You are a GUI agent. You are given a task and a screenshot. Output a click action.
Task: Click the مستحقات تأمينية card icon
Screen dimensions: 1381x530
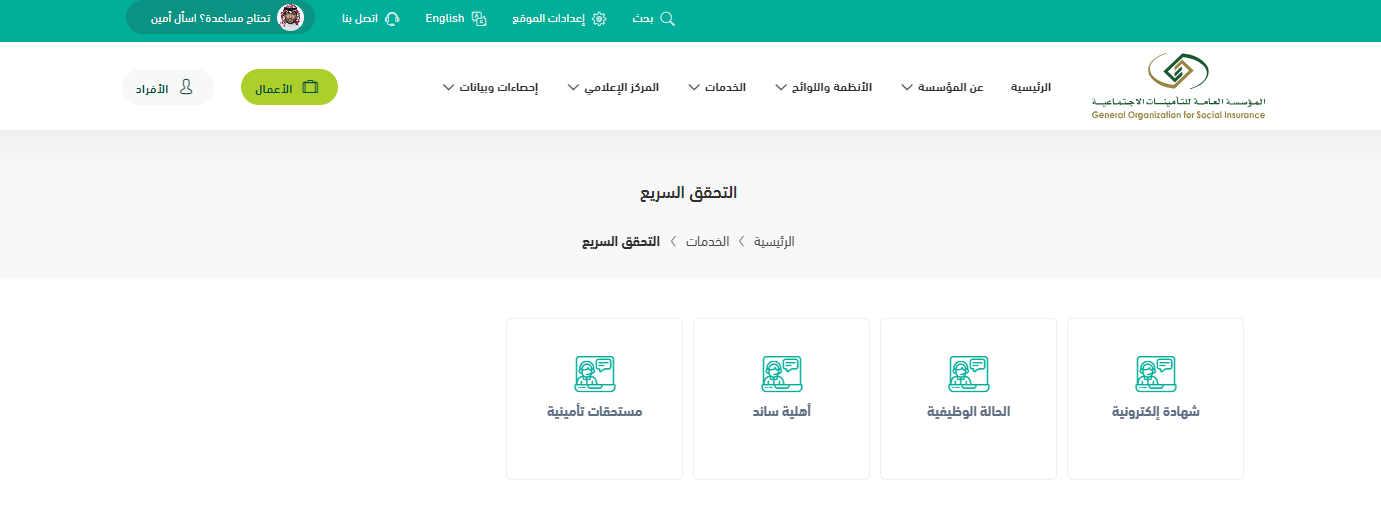tap(594, 374)
